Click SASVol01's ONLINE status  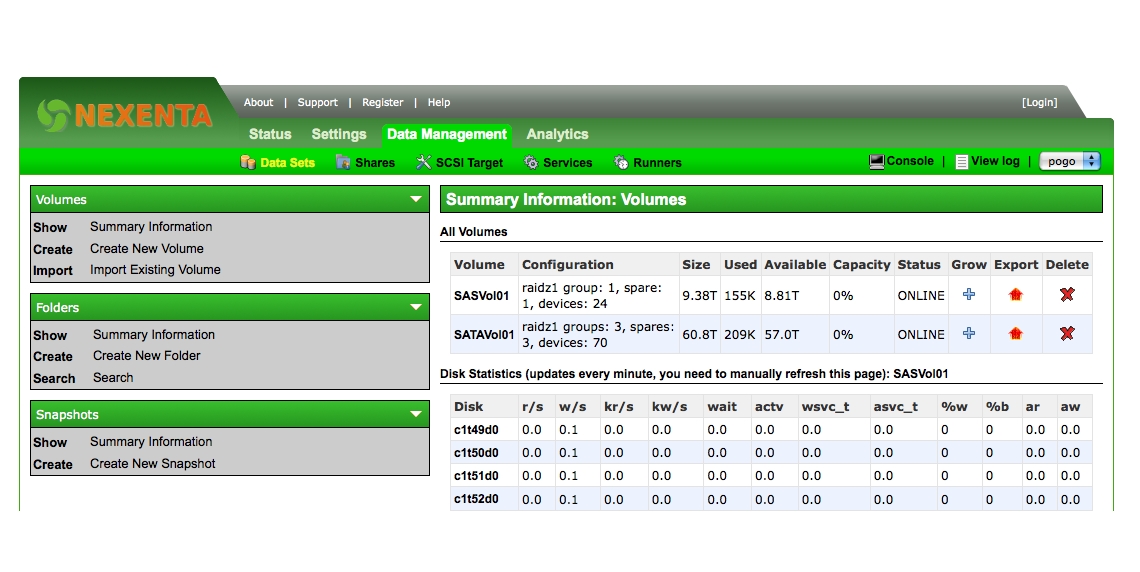tap(921, 296)
